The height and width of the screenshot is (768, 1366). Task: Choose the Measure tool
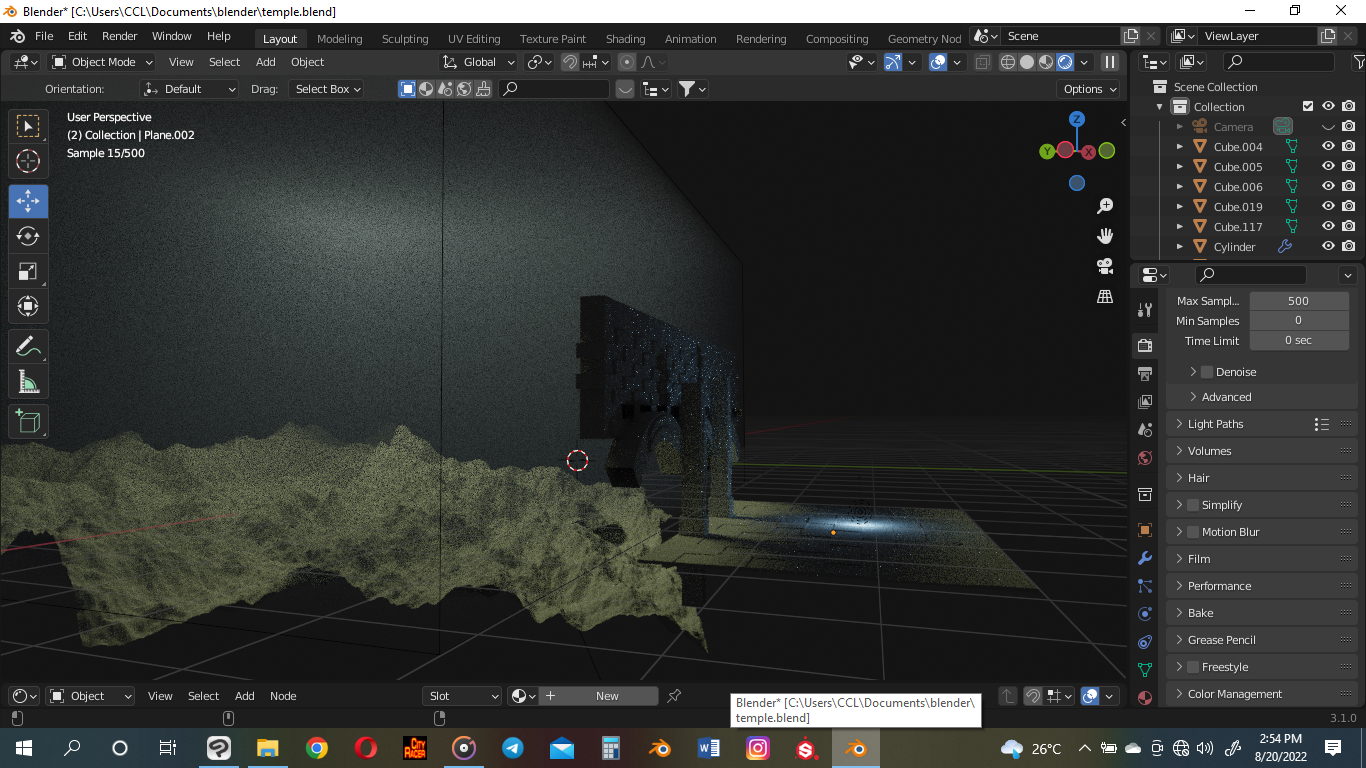pos(28,382)
